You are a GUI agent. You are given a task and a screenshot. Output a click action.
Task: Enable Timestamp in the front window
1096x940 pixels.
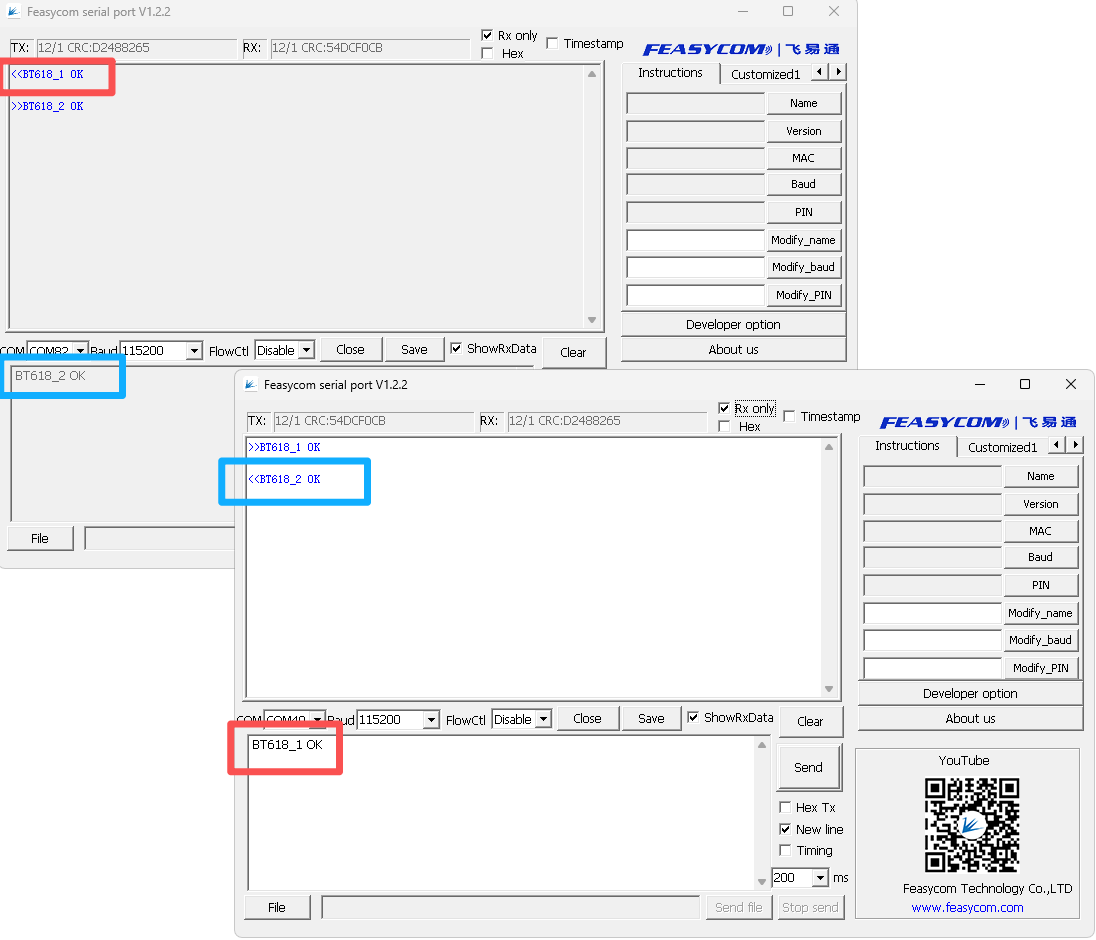[x=790, y=416]
